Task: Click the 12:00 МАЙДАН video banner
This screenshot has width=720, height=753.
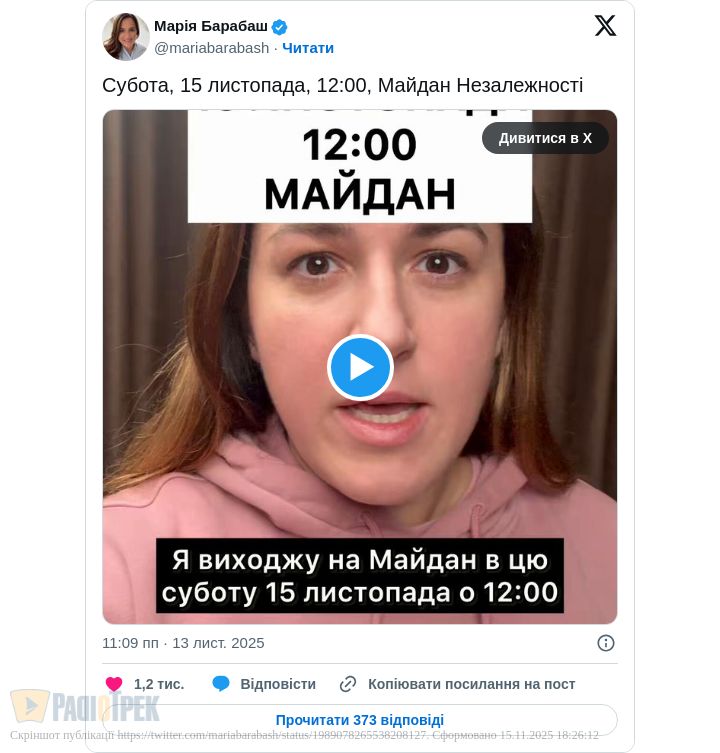Action: pos(360,167)
